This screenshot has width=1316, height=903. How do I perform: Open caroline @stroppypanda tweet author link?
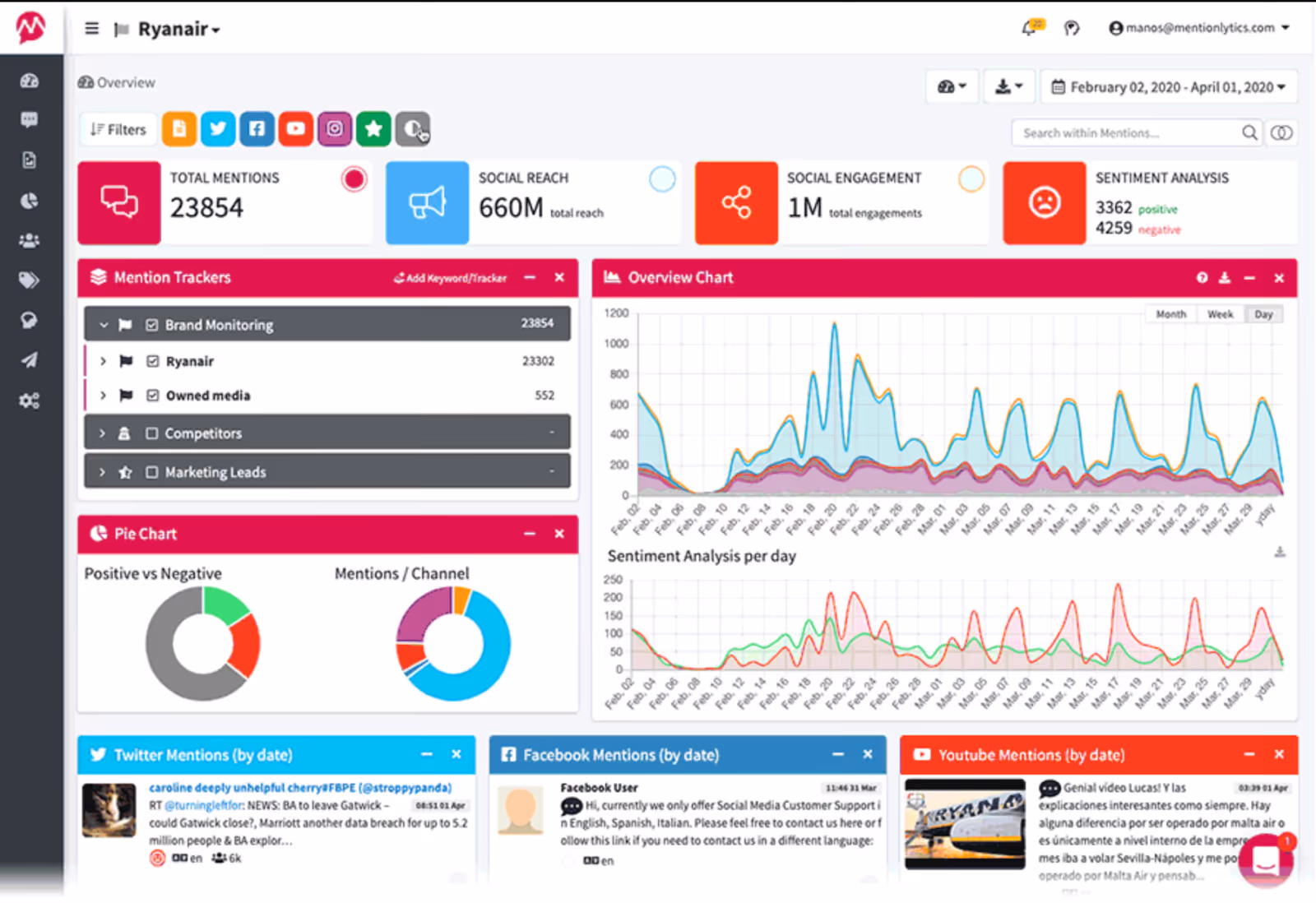tap(300, 788)
